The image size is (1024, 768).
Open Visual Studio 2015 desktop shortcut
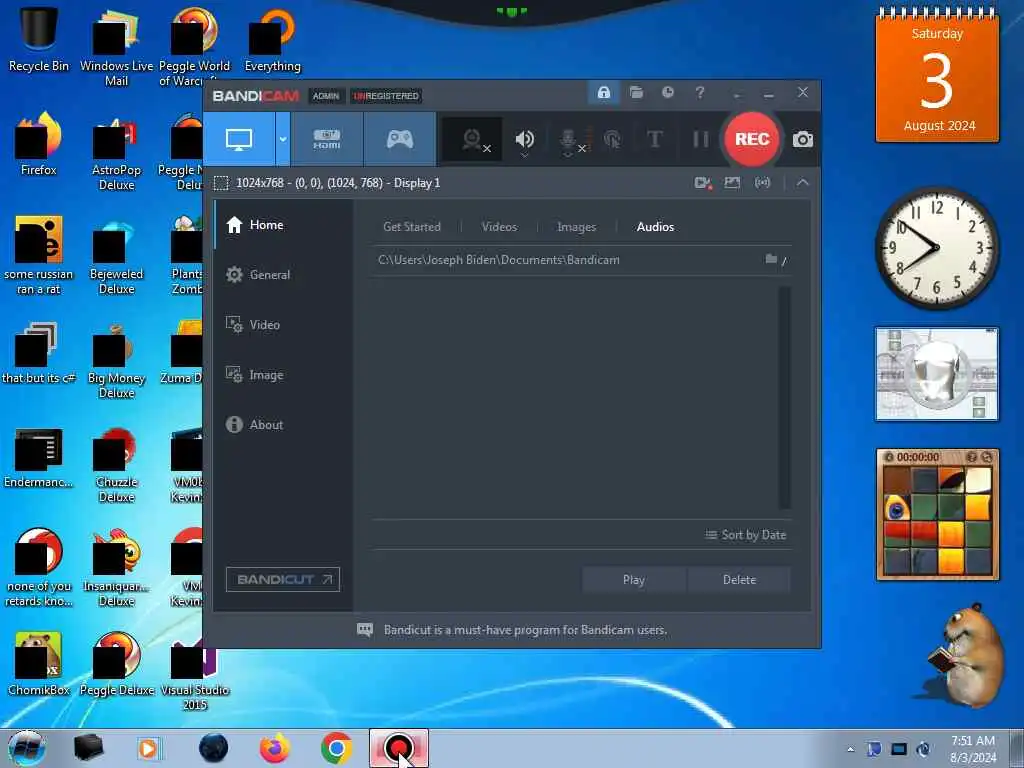[x=195, y=673]
